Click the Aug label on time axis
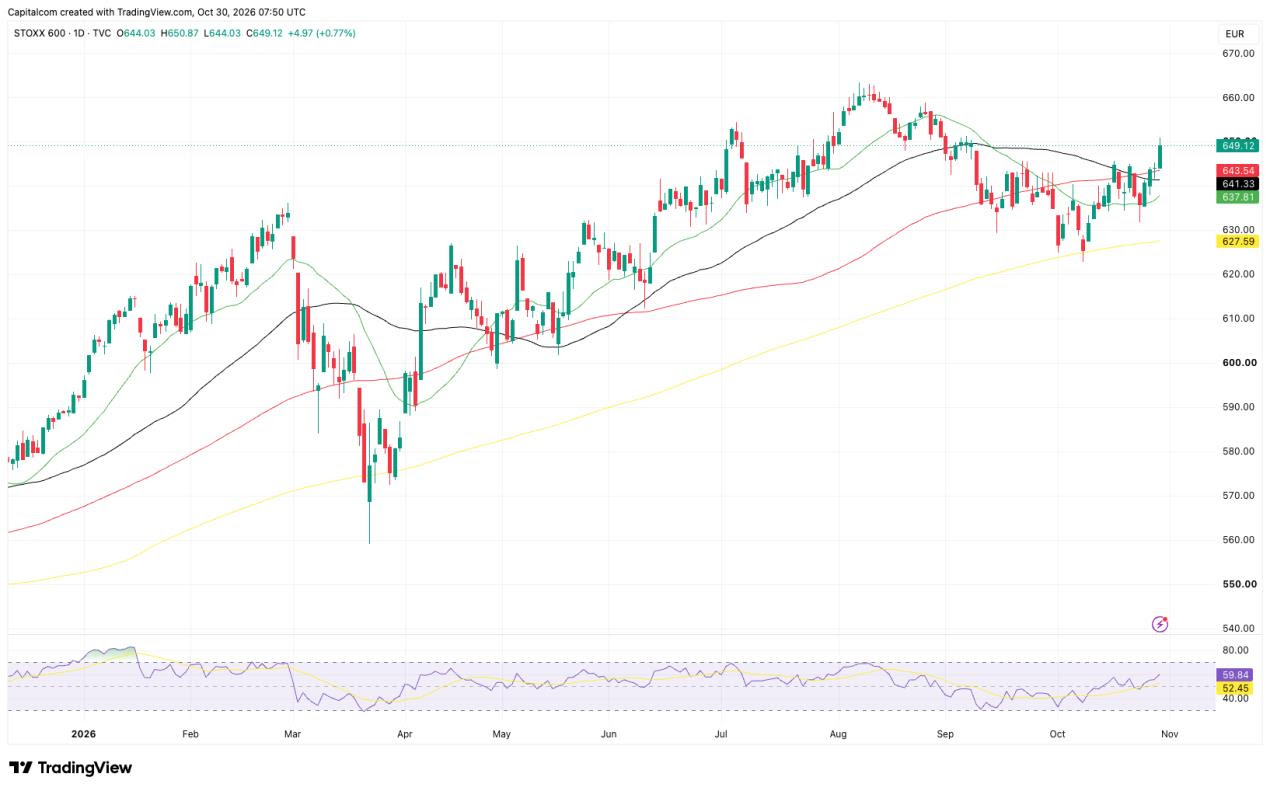This screenshot has height=791, width=1270. [x=839, y=734]
